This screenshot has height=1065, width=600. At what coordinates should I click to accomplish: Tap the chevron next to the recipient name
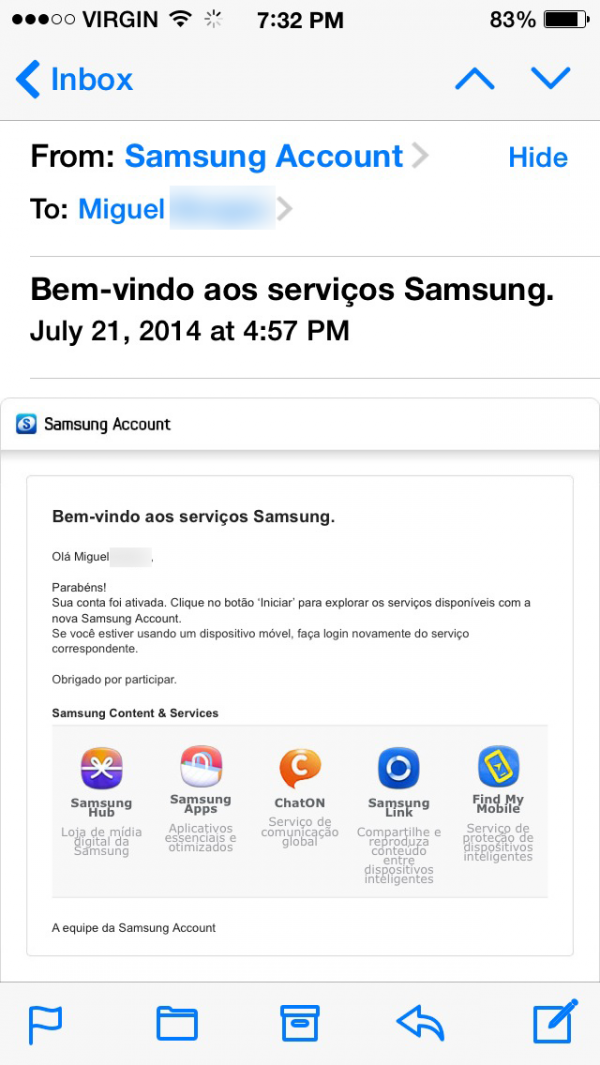click(285, 209)
